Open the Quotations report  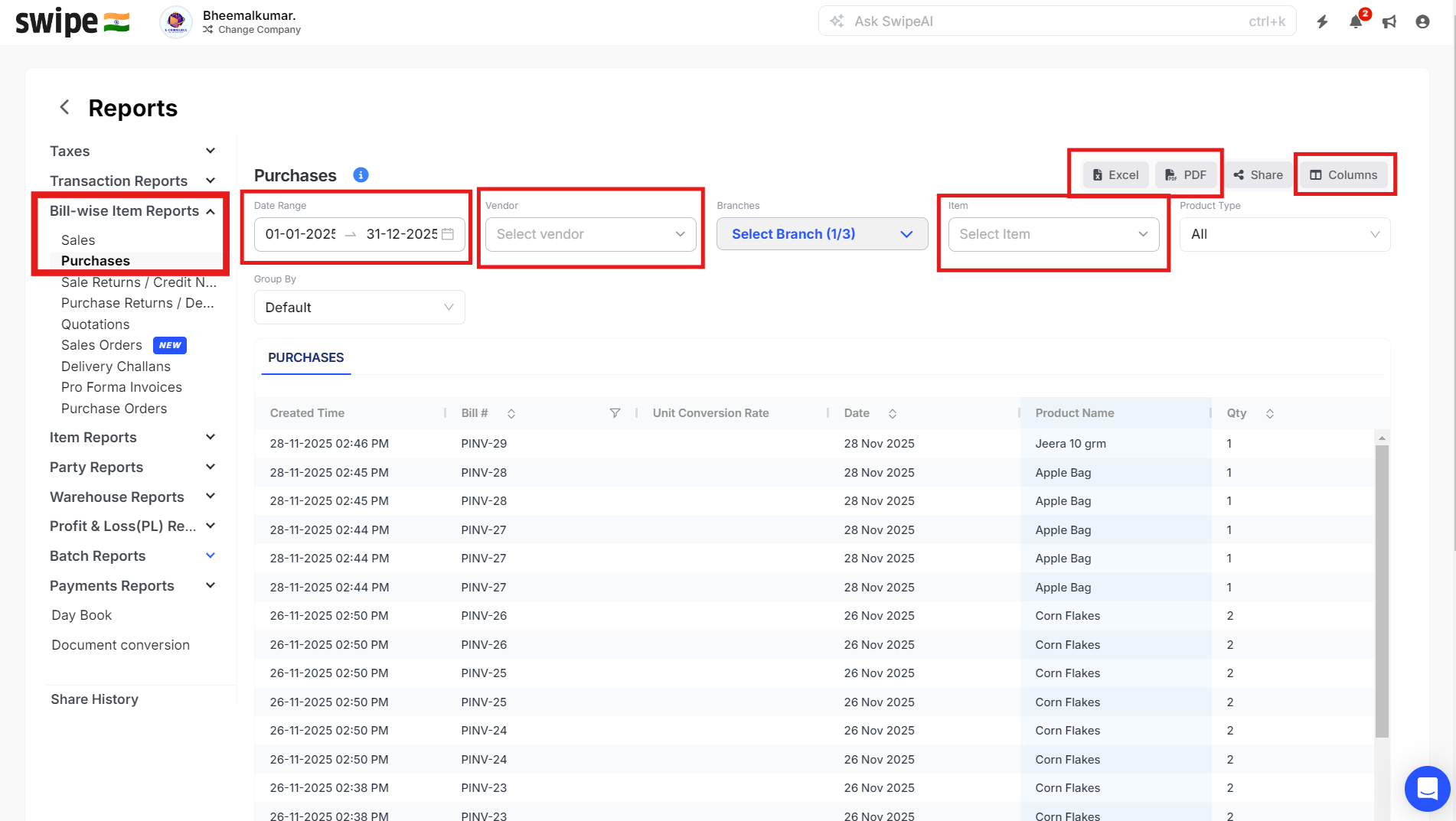[96, 324]
